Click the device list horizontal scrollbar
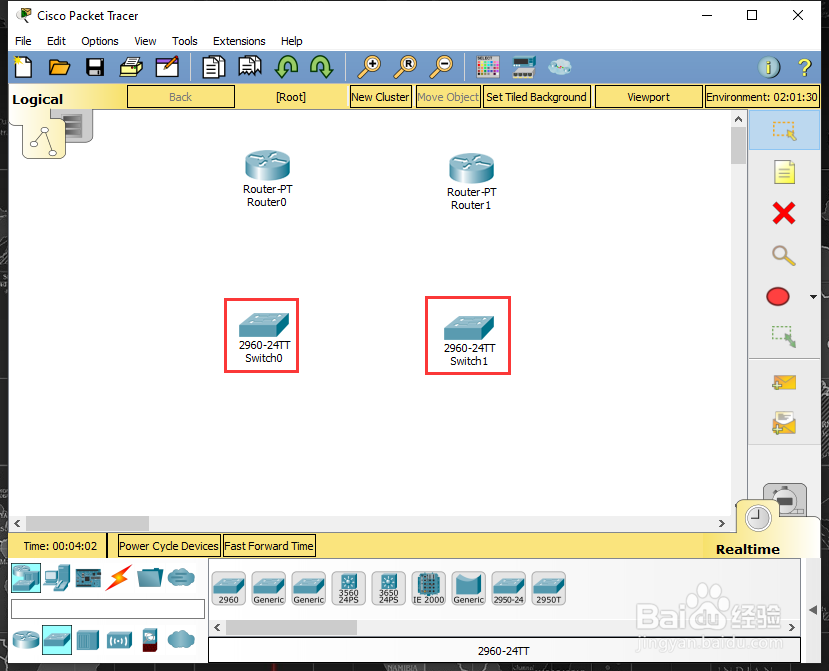This screenshot has height=671, width=829. pyautogui.click(x=291, y=627)
